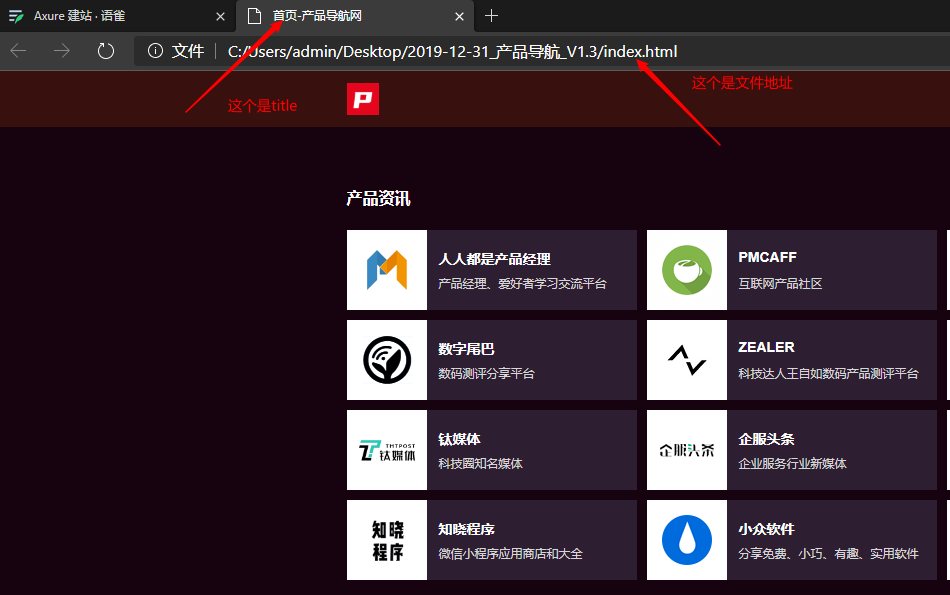Viewport: 950px width, 595px height.
Task: Click the 企服头条 logo image
Action: point(686,450)
